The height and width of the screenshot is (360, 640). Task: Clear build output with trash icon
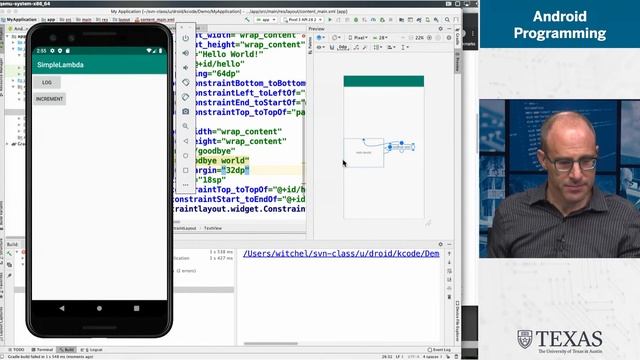pos(449,297)
